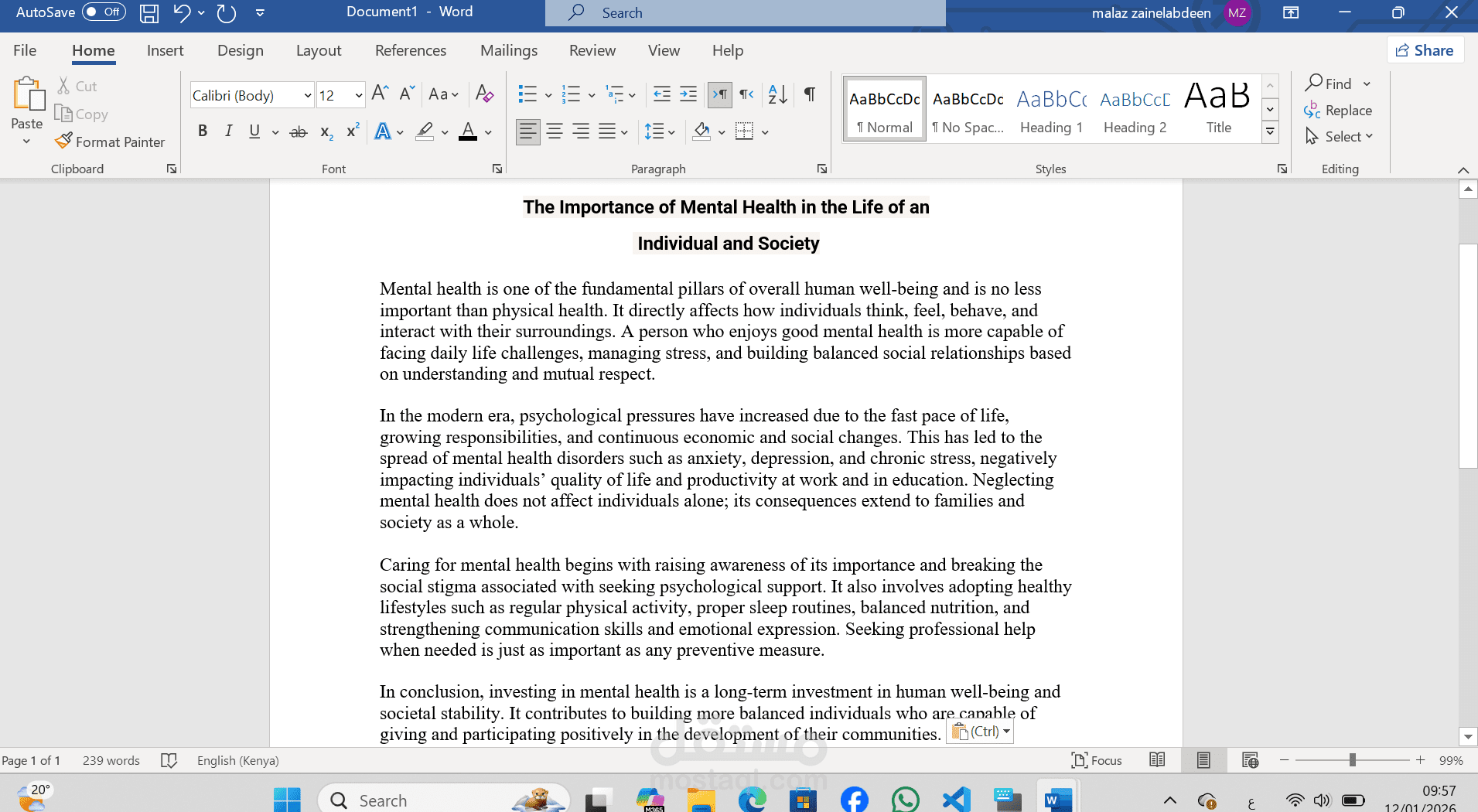Switch to the References tab
The width and height of the screenshot is (1478, 812).
coord(411,50)
